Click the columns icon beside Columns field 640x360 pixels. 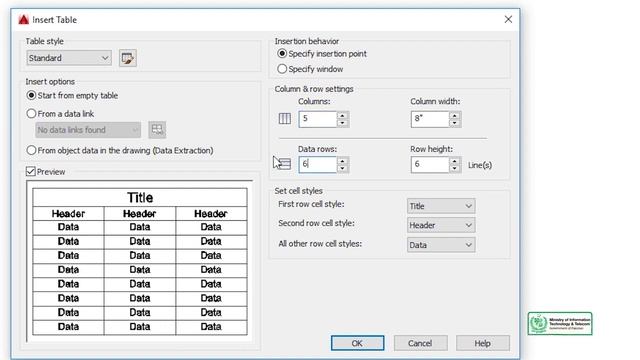point(285,119)
